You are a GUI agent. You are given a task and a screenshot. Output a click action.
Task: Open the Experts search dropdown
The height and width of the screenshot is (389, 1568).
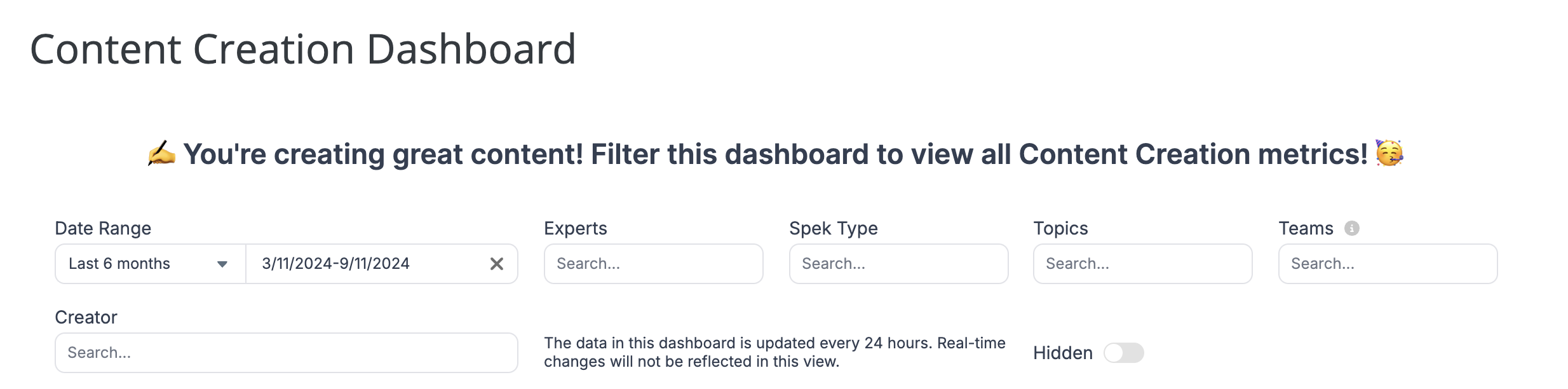(653, 264)
